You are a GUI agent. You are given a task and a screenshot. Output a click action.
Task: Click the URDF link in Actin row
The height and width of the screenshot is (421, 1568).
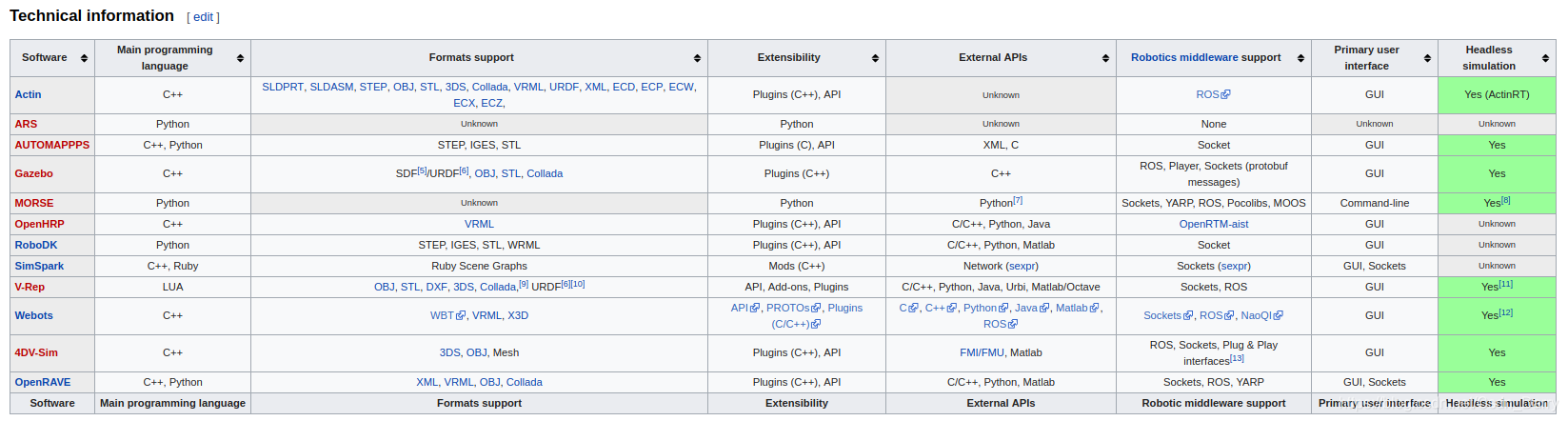[x=564, y=87]
